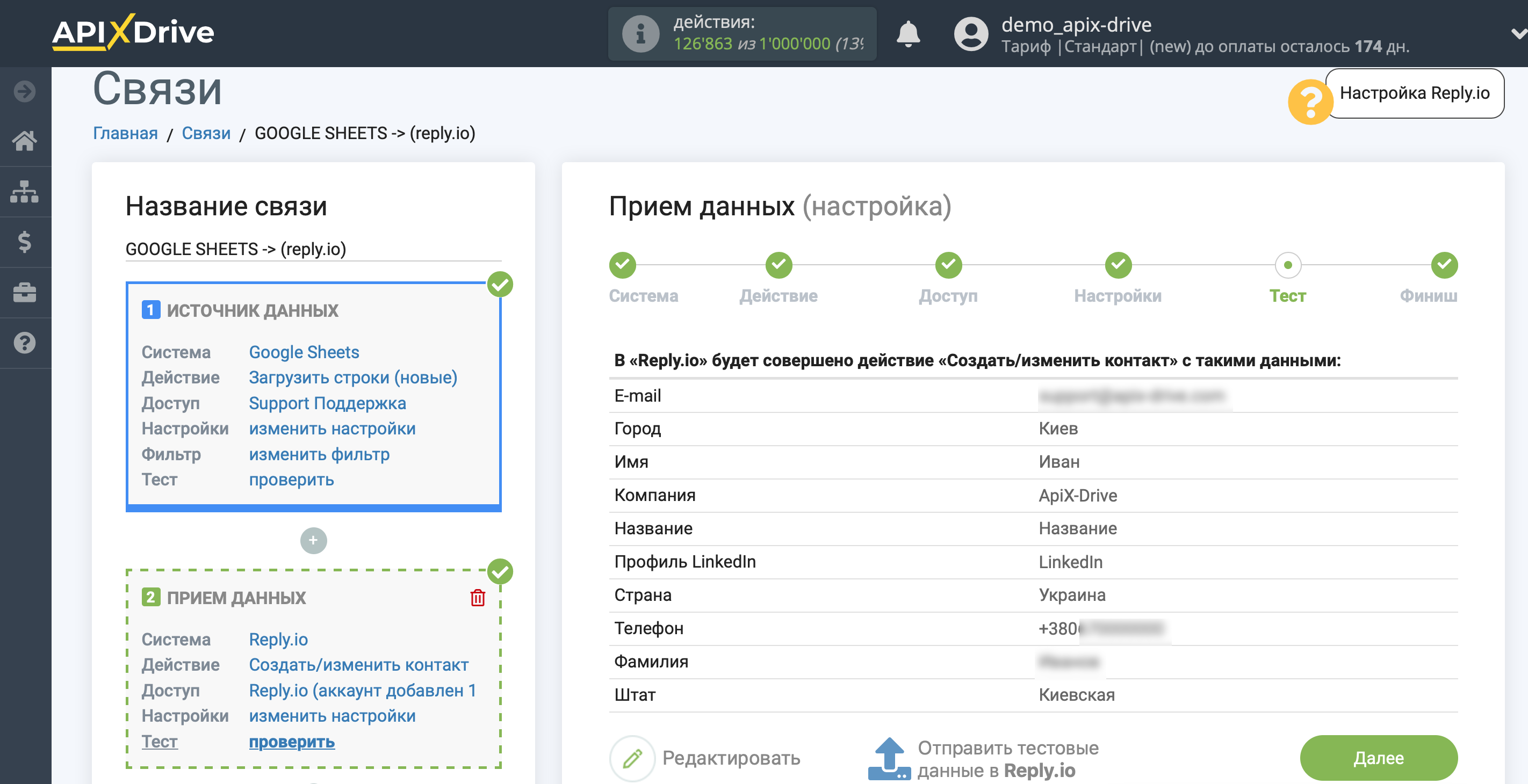Screen dimensions: 1528x784
Task: Select the LinkedIn profile value
Action: pos(1070,562)
